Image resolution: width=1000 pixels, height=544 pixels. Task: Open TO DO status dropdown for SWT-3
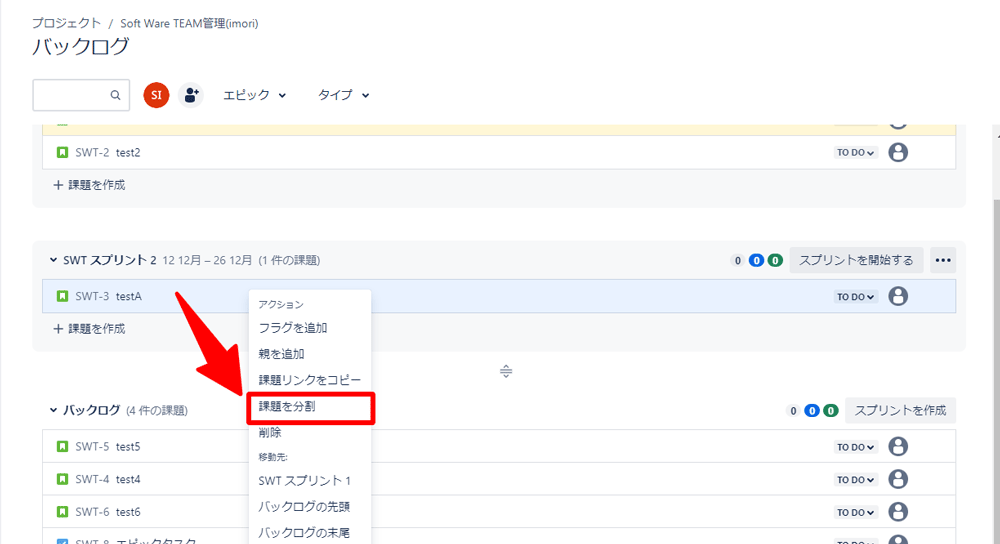pos(855,297)
